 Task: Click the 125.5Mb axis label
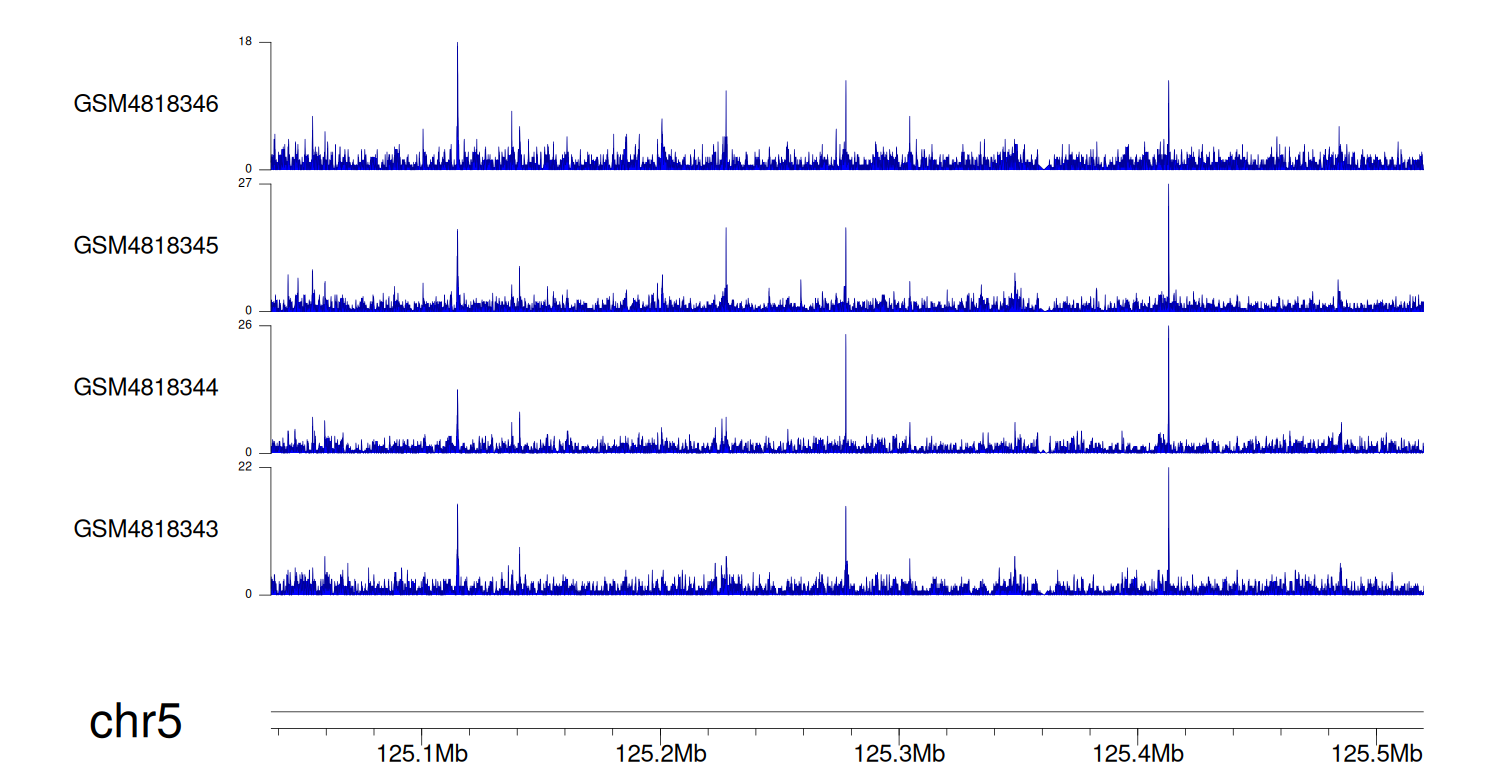coord(1375,753)
